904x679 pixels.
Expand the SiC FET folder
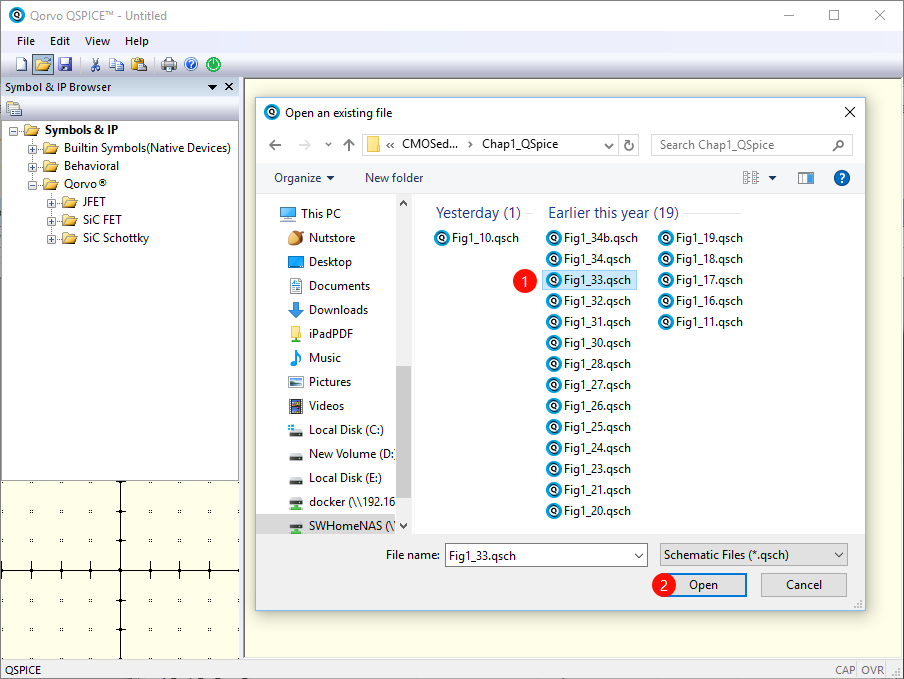[51, 221]
